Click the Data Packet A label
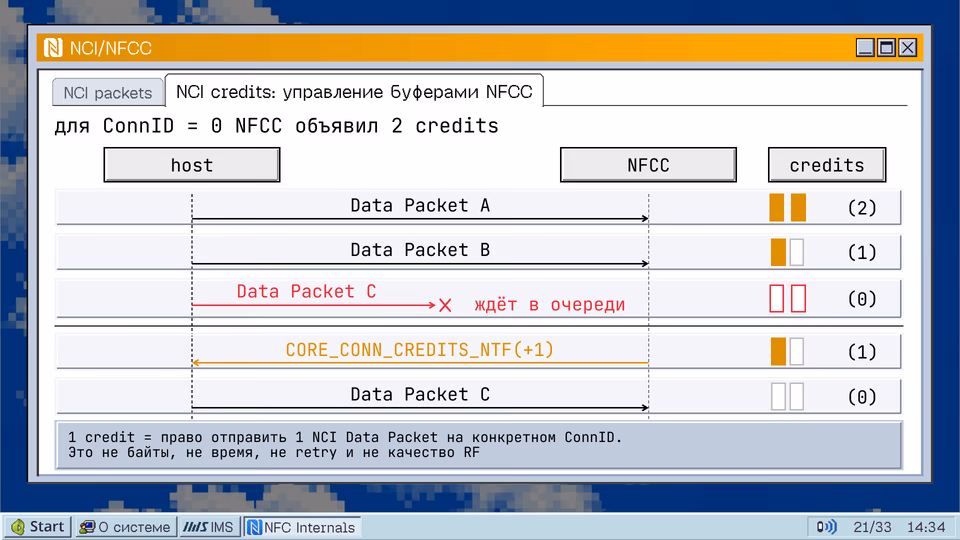The width and height of the screenshot is (960, 540). point(420,205)
